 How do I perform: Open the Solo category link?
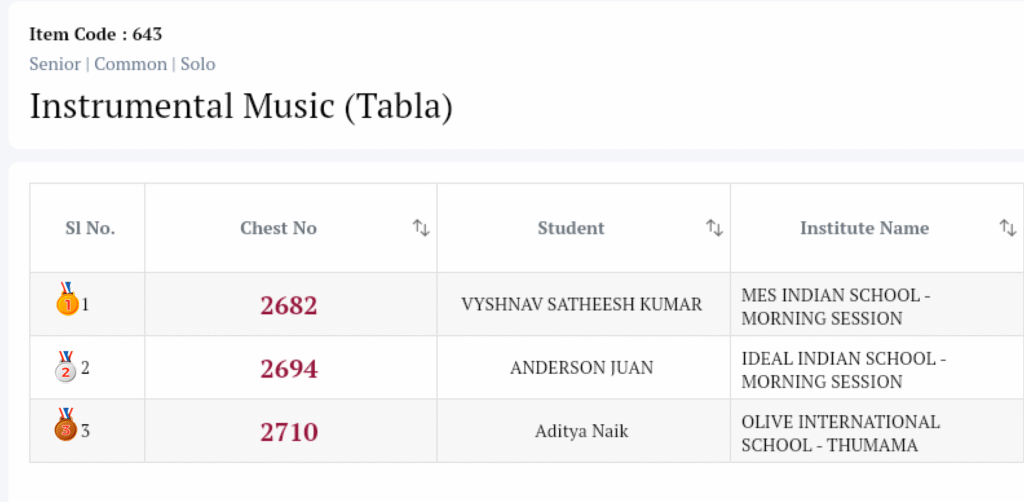pos(198,64)
